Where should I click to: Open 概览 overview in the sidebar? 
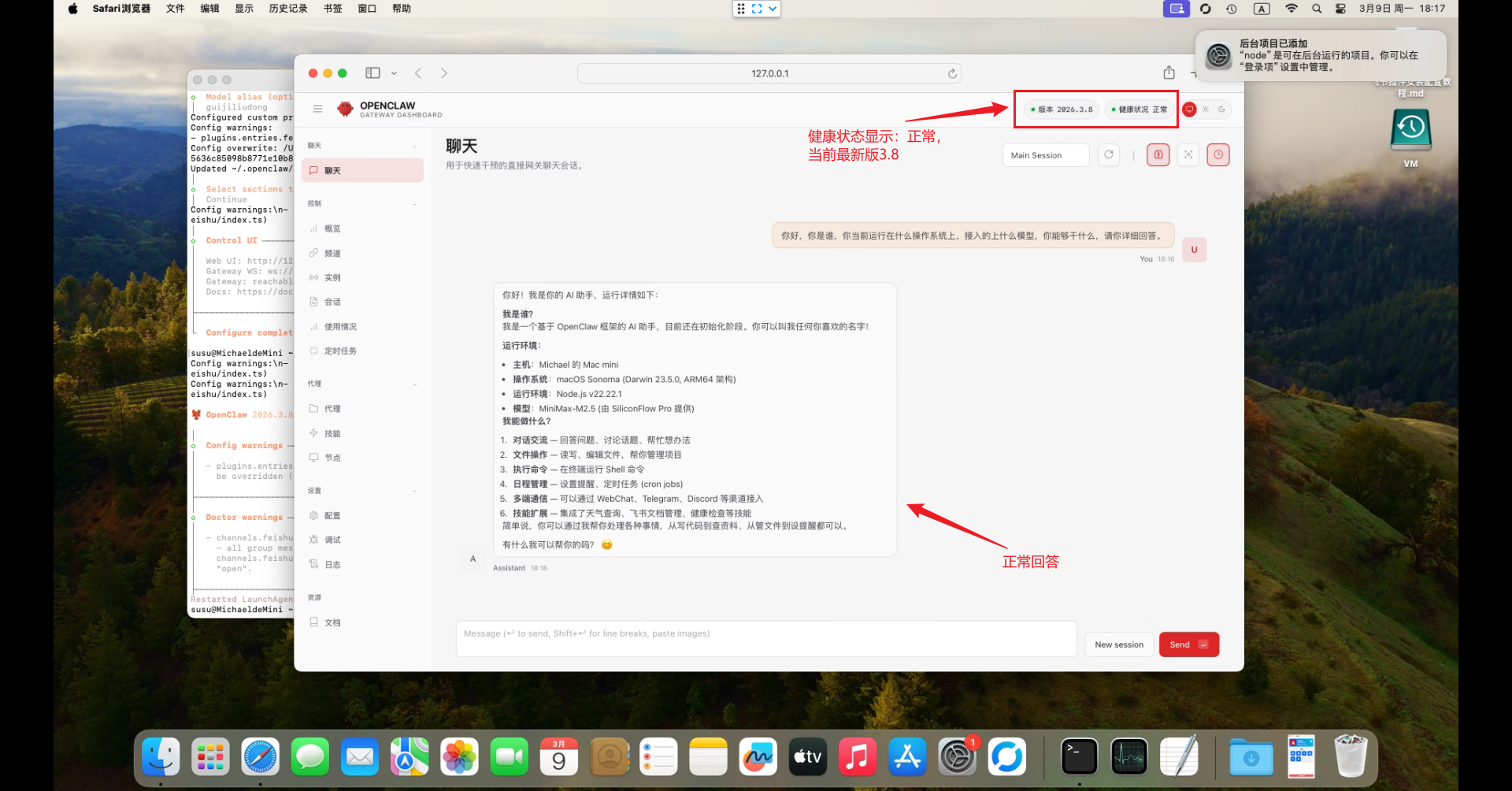(x=362, y=228)
